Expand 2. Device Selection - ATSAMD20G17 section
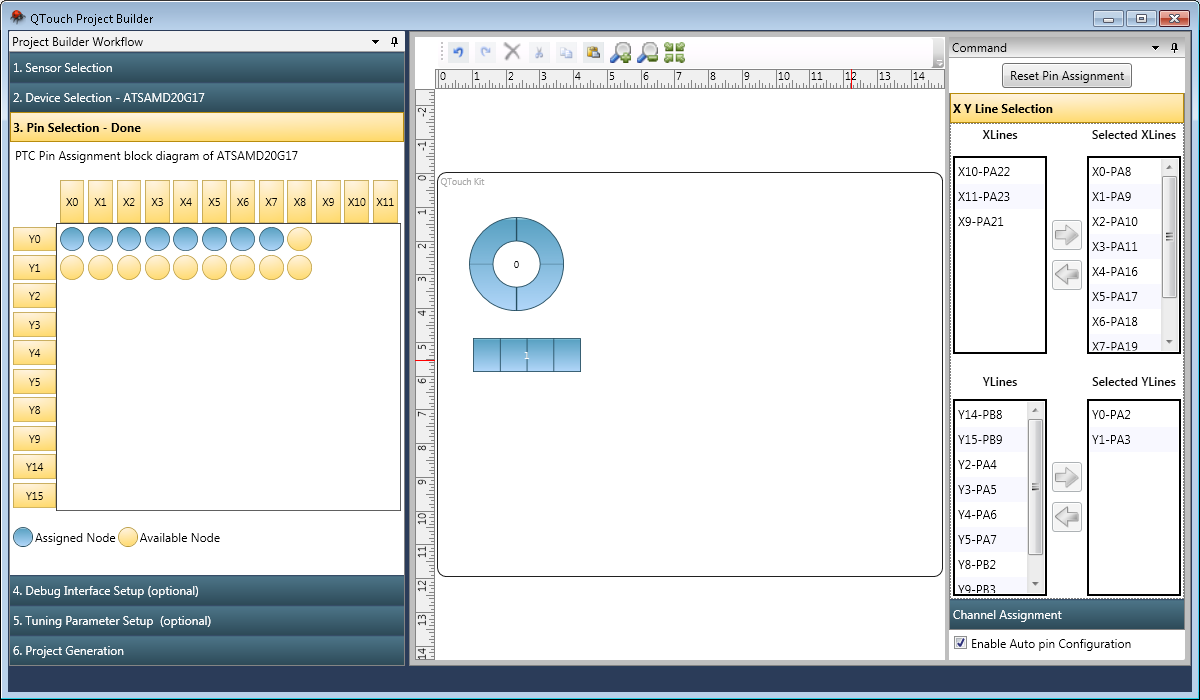This screenshot has width=1200, height=700. (x=206, y=98)
